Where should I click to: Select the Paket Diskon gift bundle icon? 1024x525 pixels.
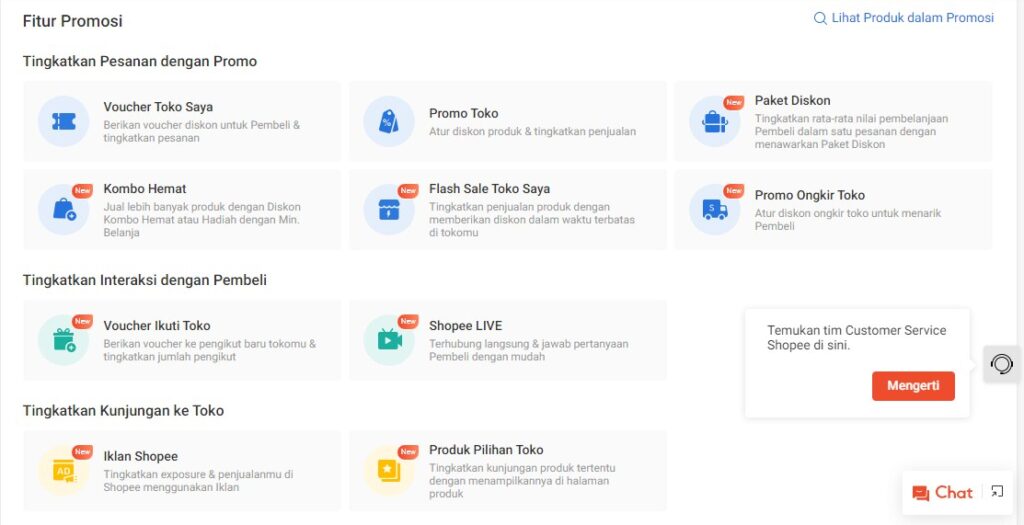coord(714,121)
